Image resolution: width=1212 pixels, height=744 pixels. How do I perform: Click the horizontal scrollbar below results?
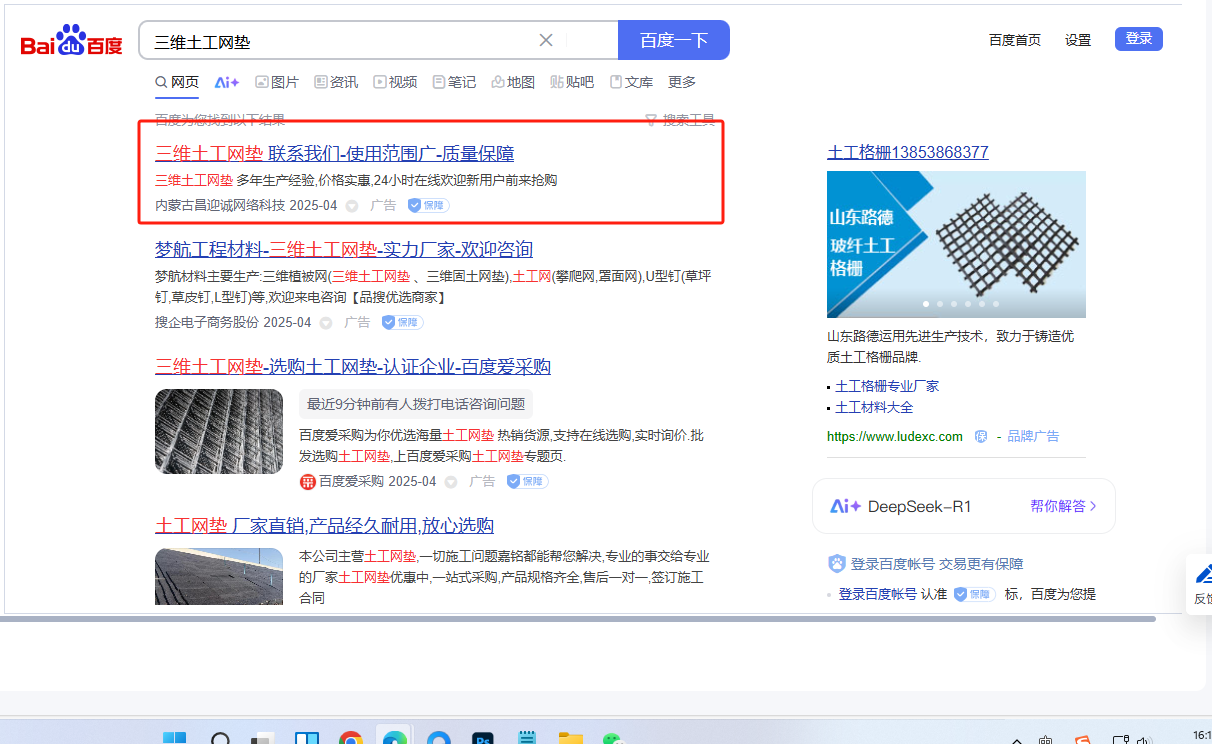(578, 619)
